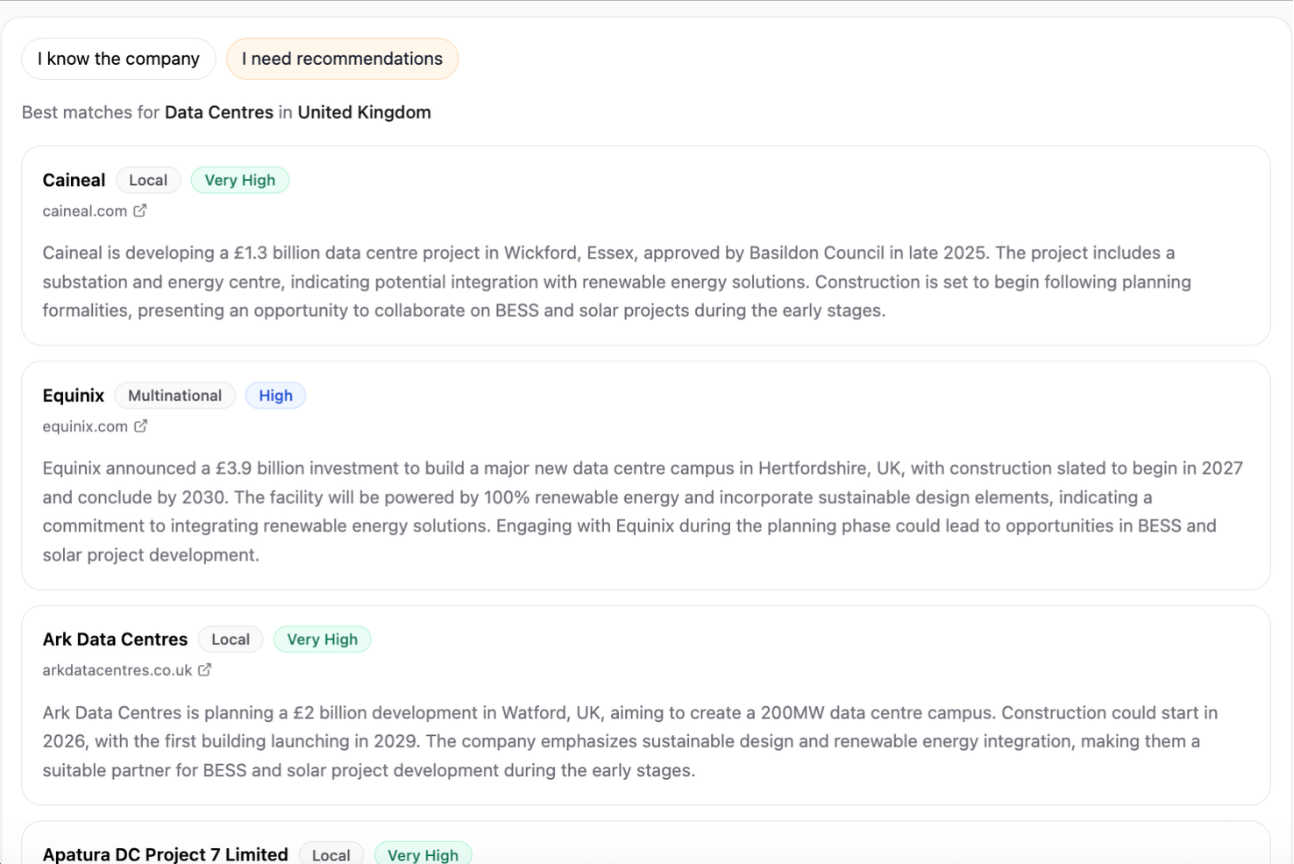Select the "I know the company" option
Viewport: 1294px width, 864px height.
[119, 59]
